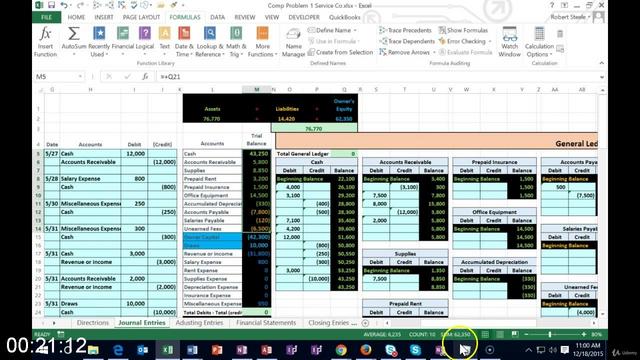Click the zoom slider handle

pos(550,334)
